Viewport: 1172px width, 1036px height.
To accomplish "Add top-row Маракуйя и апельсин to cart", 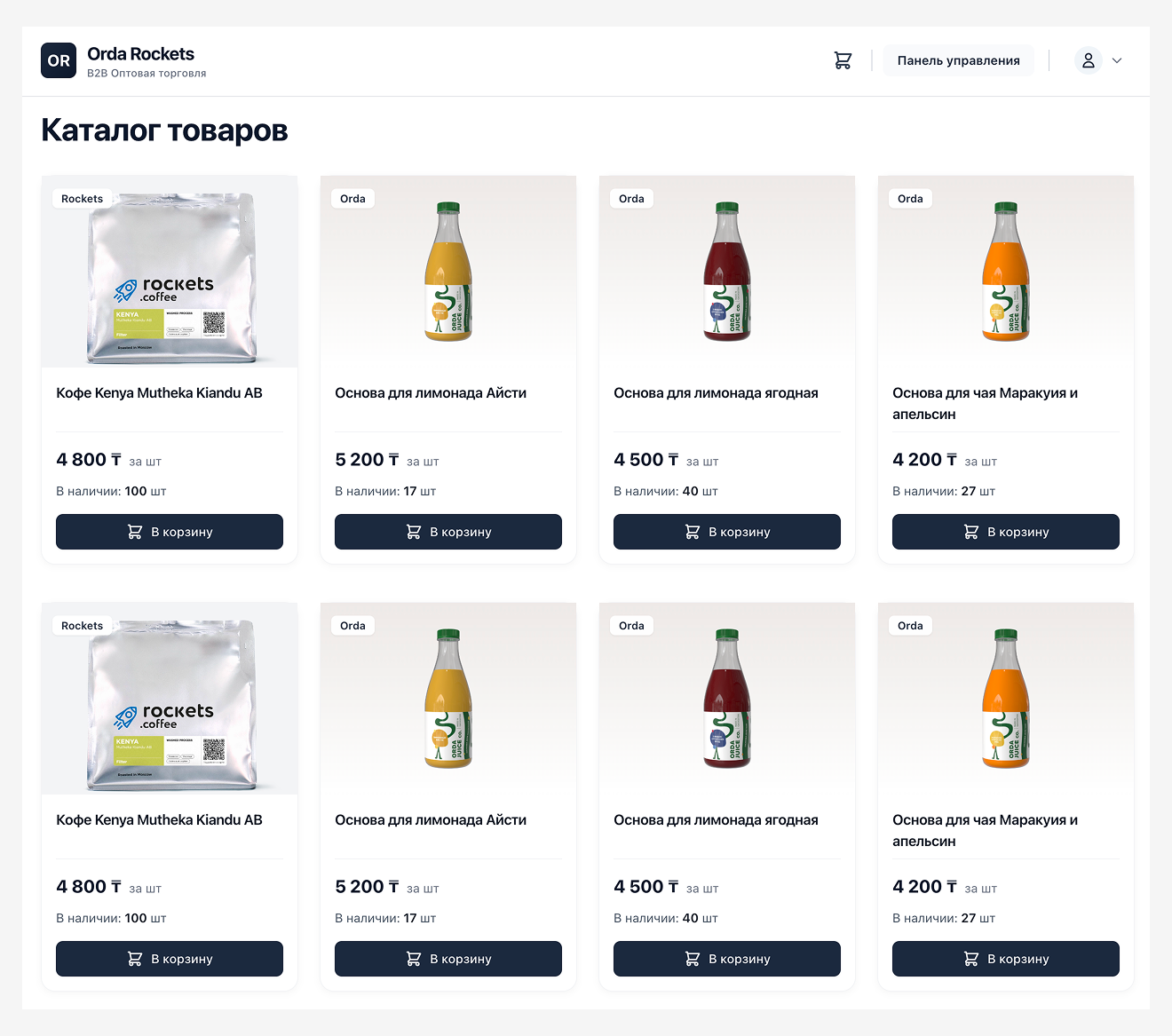I will (x=1006, y=532).
